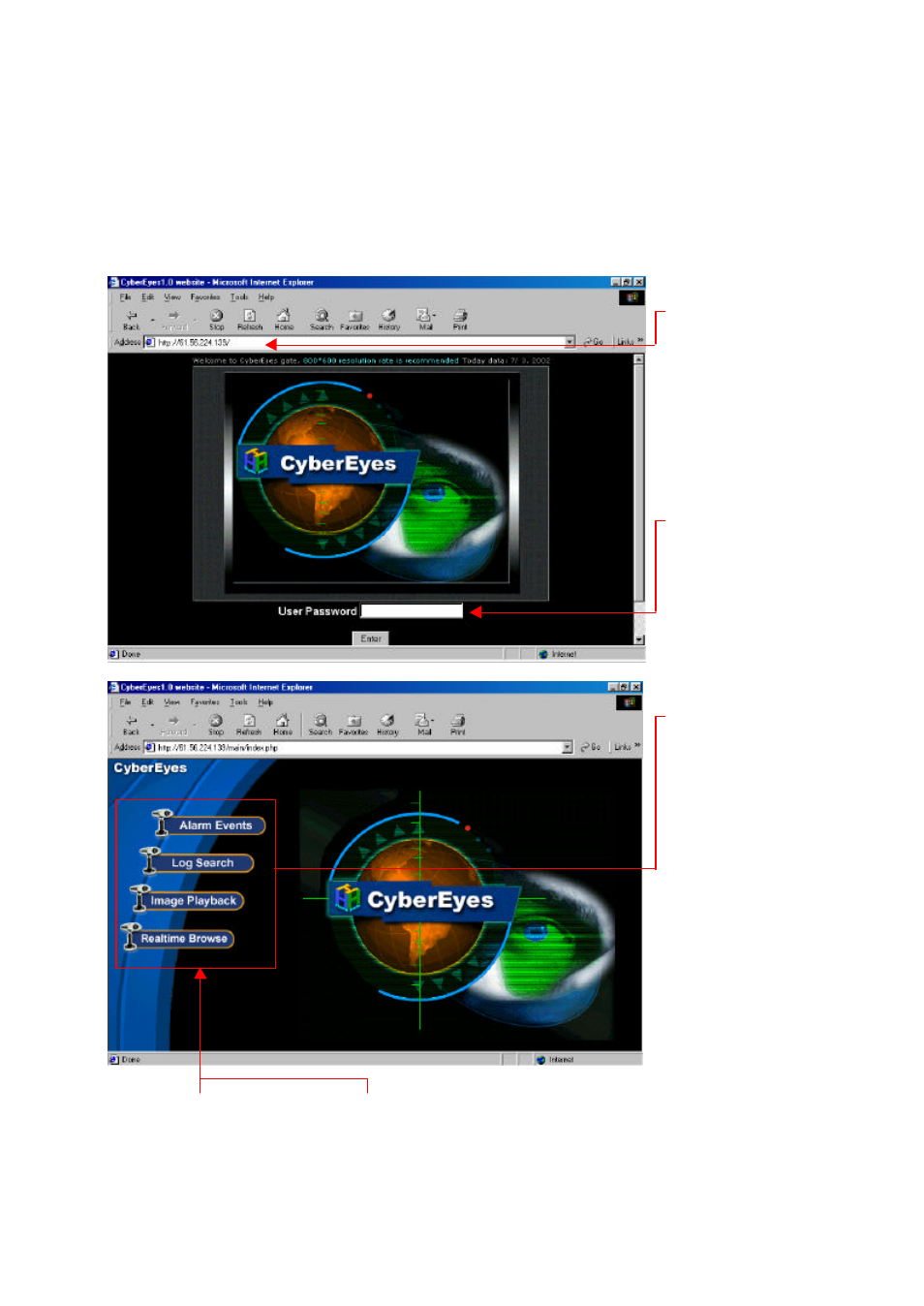Viewport: 924px width, 1306px height.
Task: Open Edit menu in the Alarm Events window
Action: click(148, 702)
